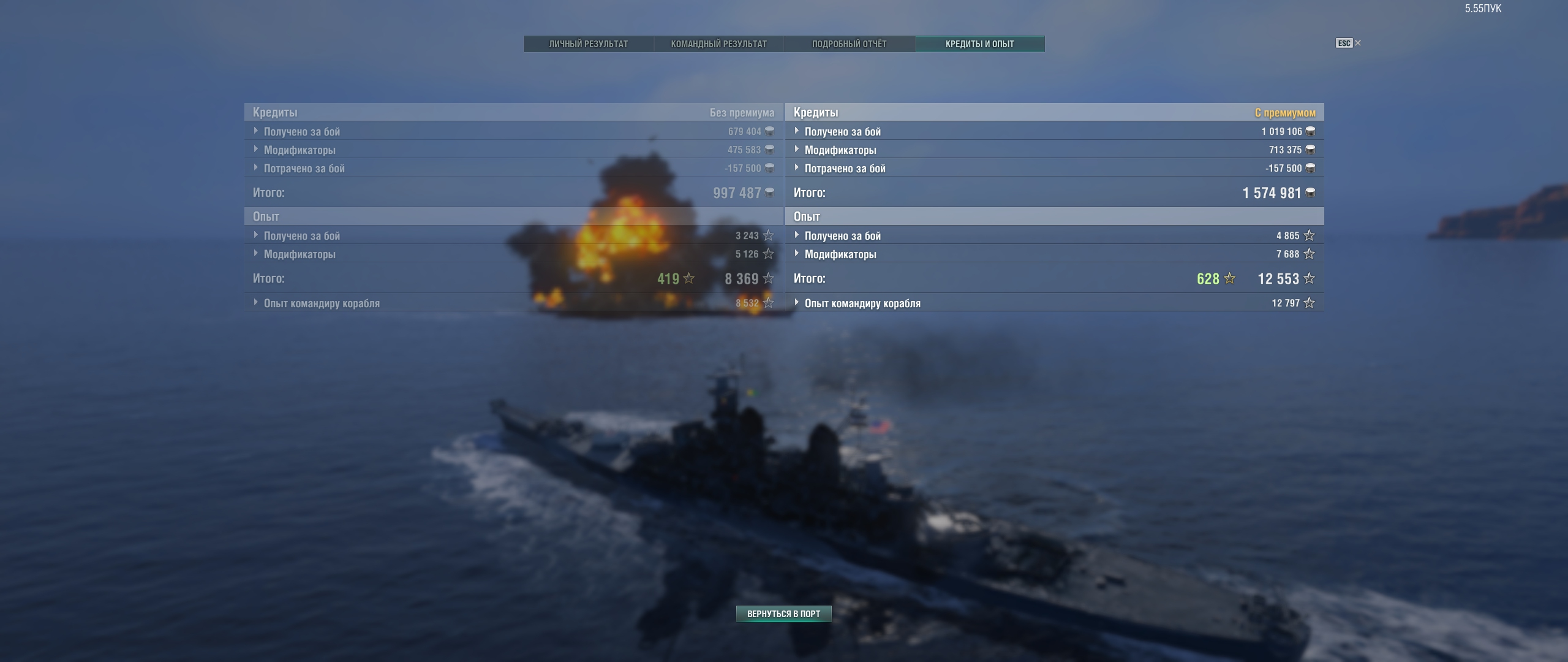
Task: Select the "Кредиты и опыт" tab
Action: 979,44
